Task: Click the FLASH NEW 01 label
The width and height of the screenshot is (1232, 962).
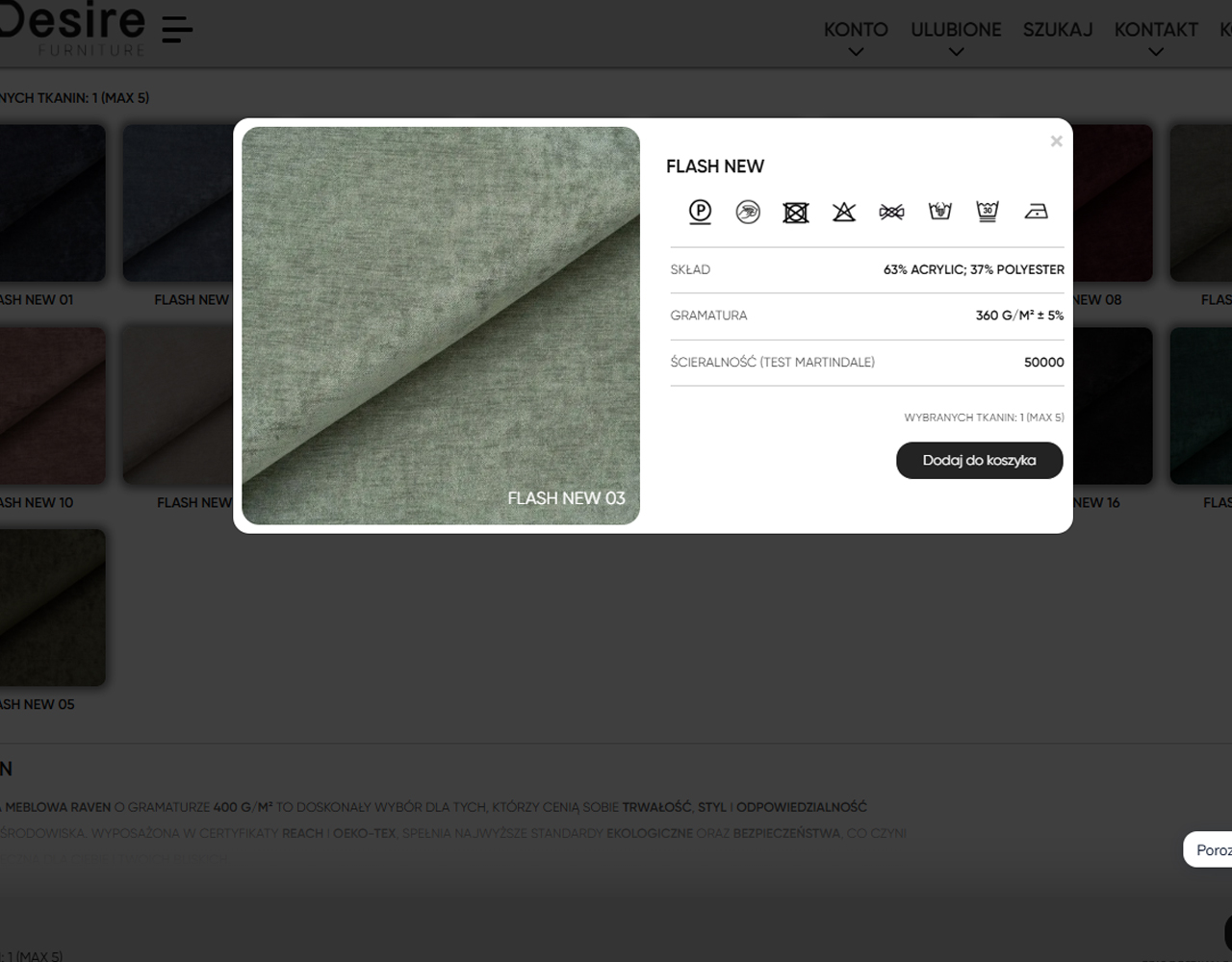Action: [37, 299]
